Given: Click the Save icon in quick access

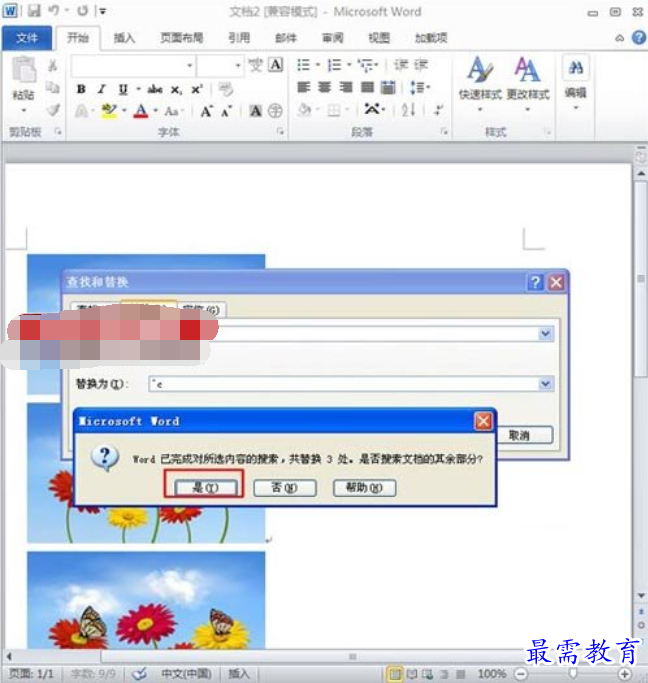Looking at the screenshot, I should click(x=34, y=10).
